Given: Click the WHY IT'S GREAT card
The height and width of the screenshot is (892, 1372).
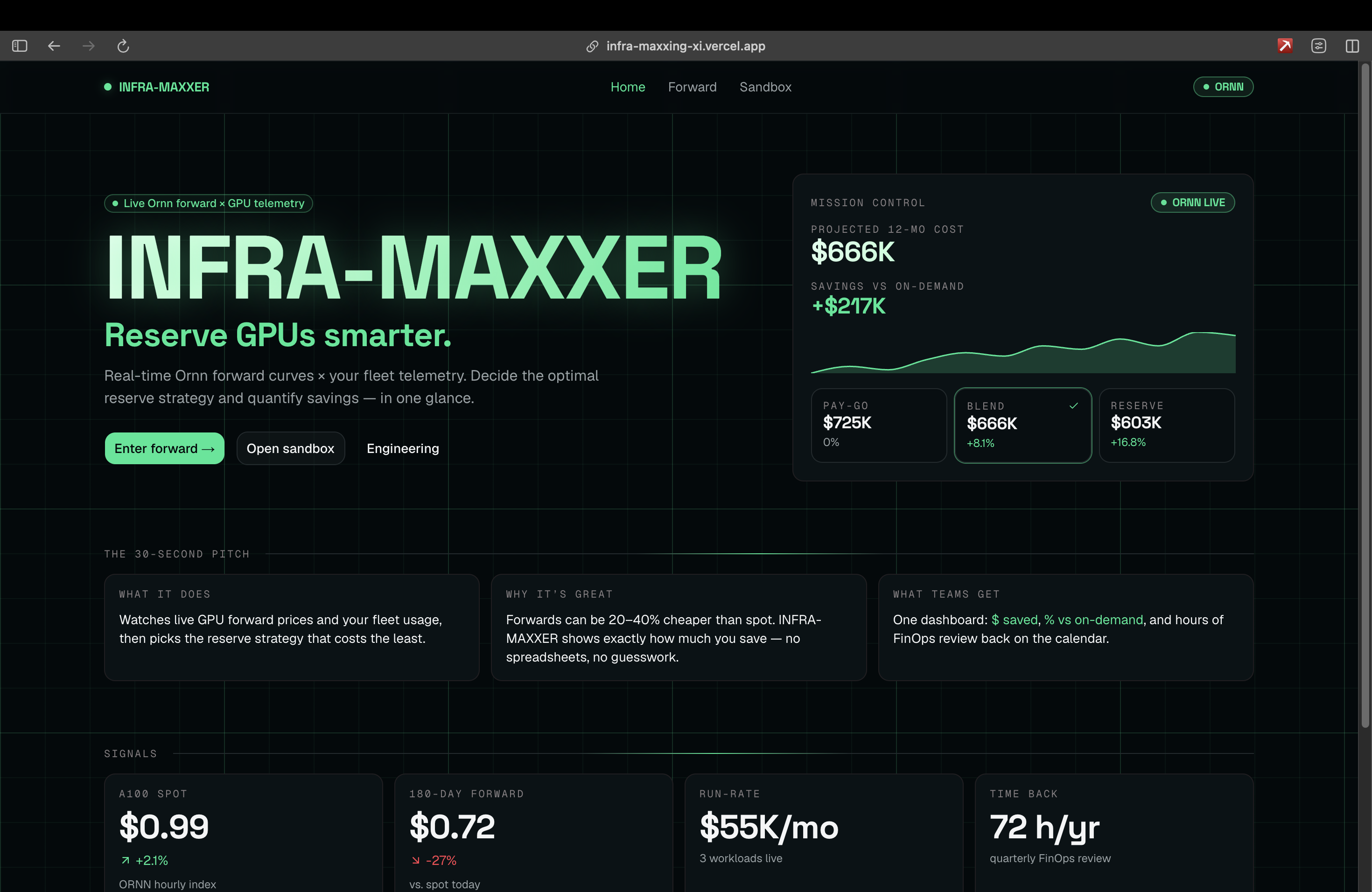Looking at the screenshot, I should pyautogui.click(x=679, y=627).
